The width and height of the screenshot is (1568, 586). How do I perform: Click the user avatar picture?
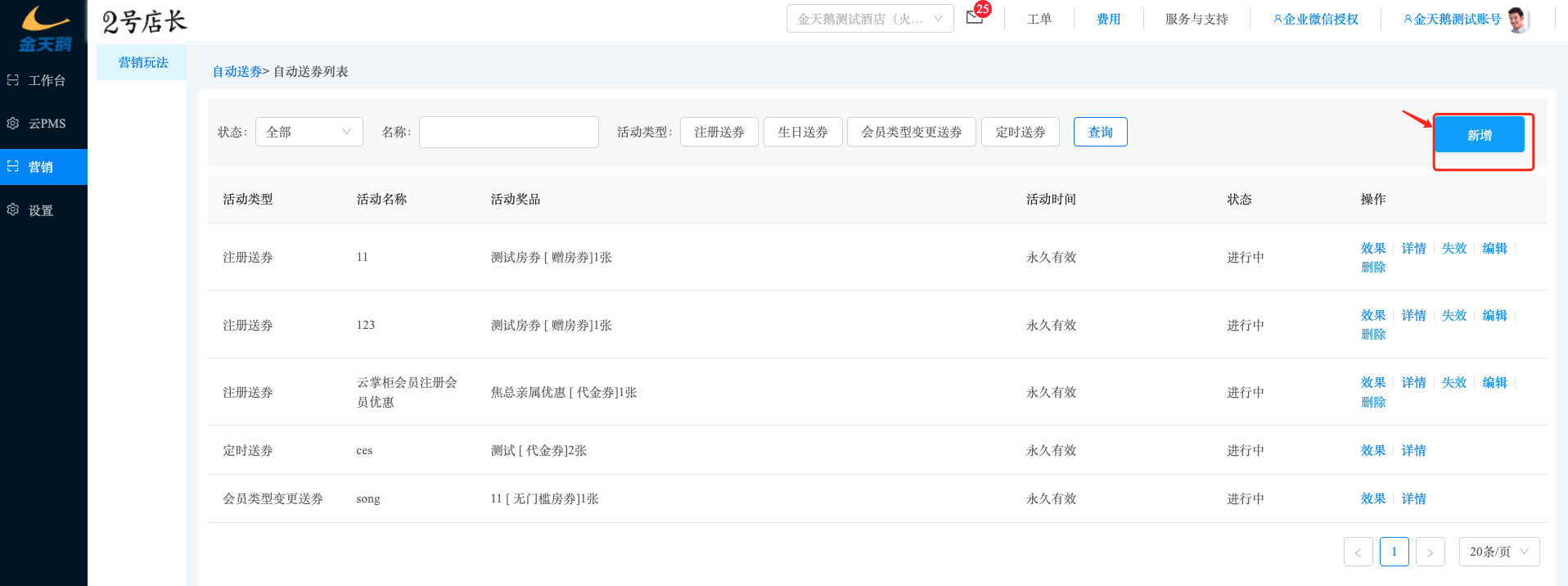[1518, 19]
